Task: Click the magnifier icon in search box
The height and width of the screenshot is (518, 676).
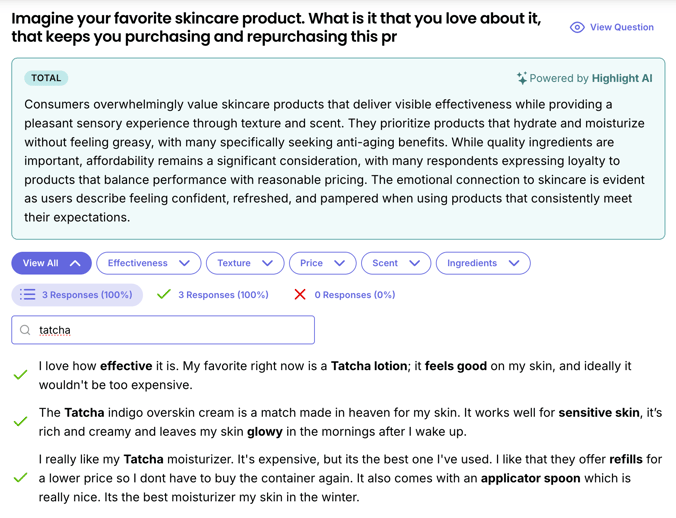Action: 26,330
